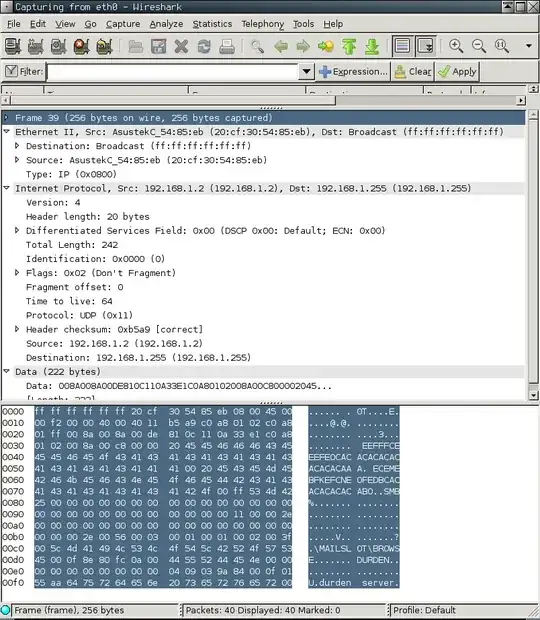This screenshot has width=540, height=620.
Task: Open the filter history dropdown arrow
Action: (306, 72)
